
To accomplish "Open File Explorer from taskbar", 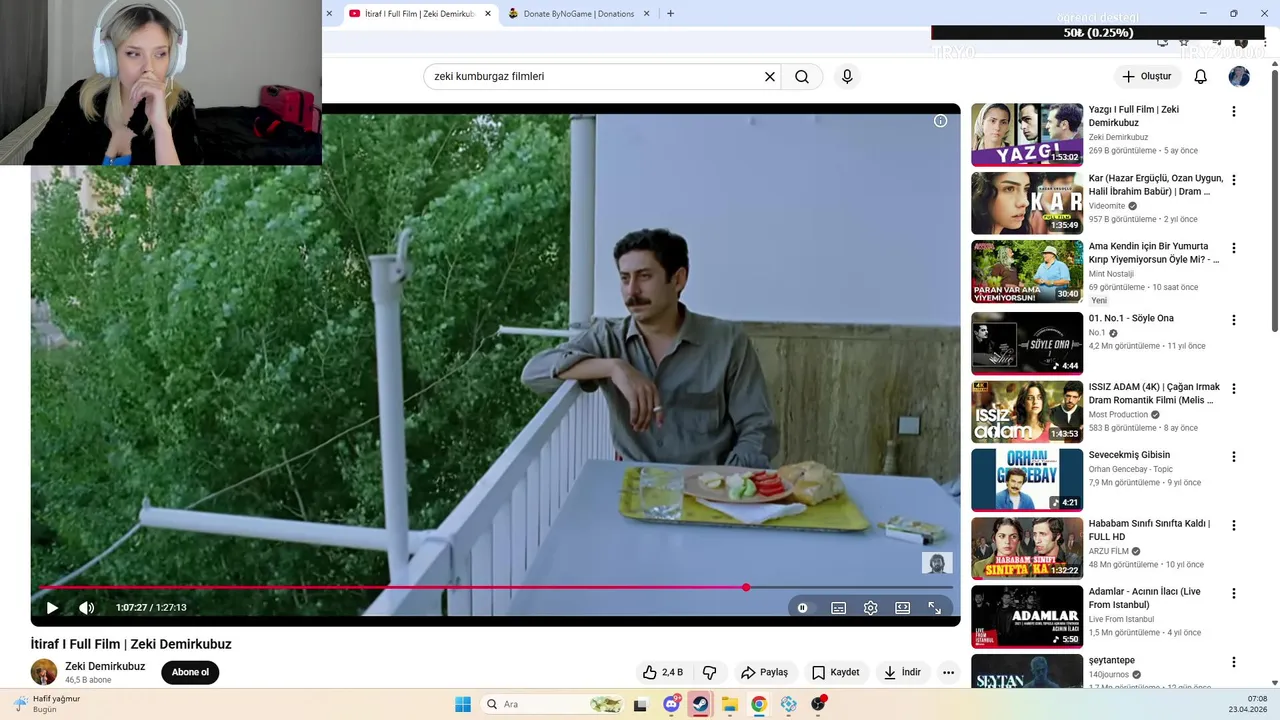I will (730, 704).
